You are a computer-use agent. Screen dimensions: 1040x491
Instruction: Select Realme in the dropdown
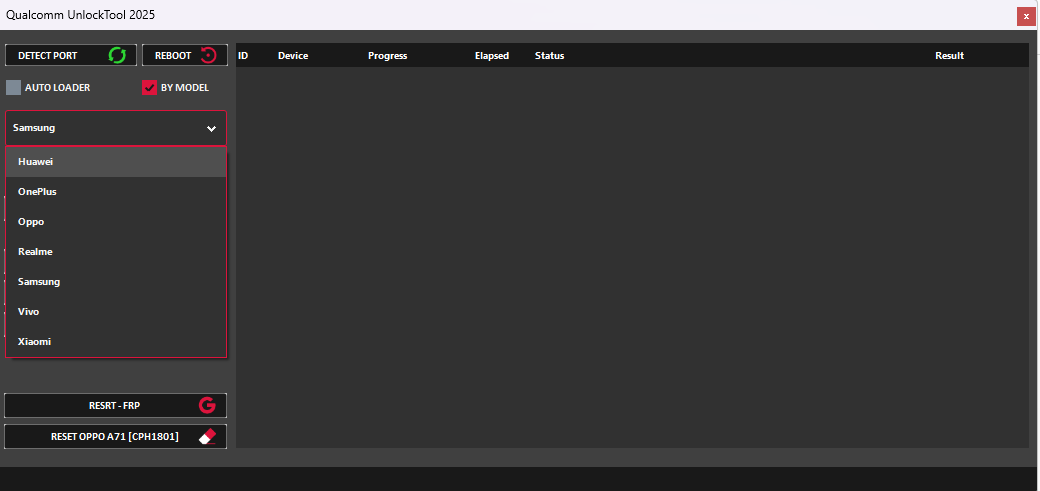click(x=116, y=252)
